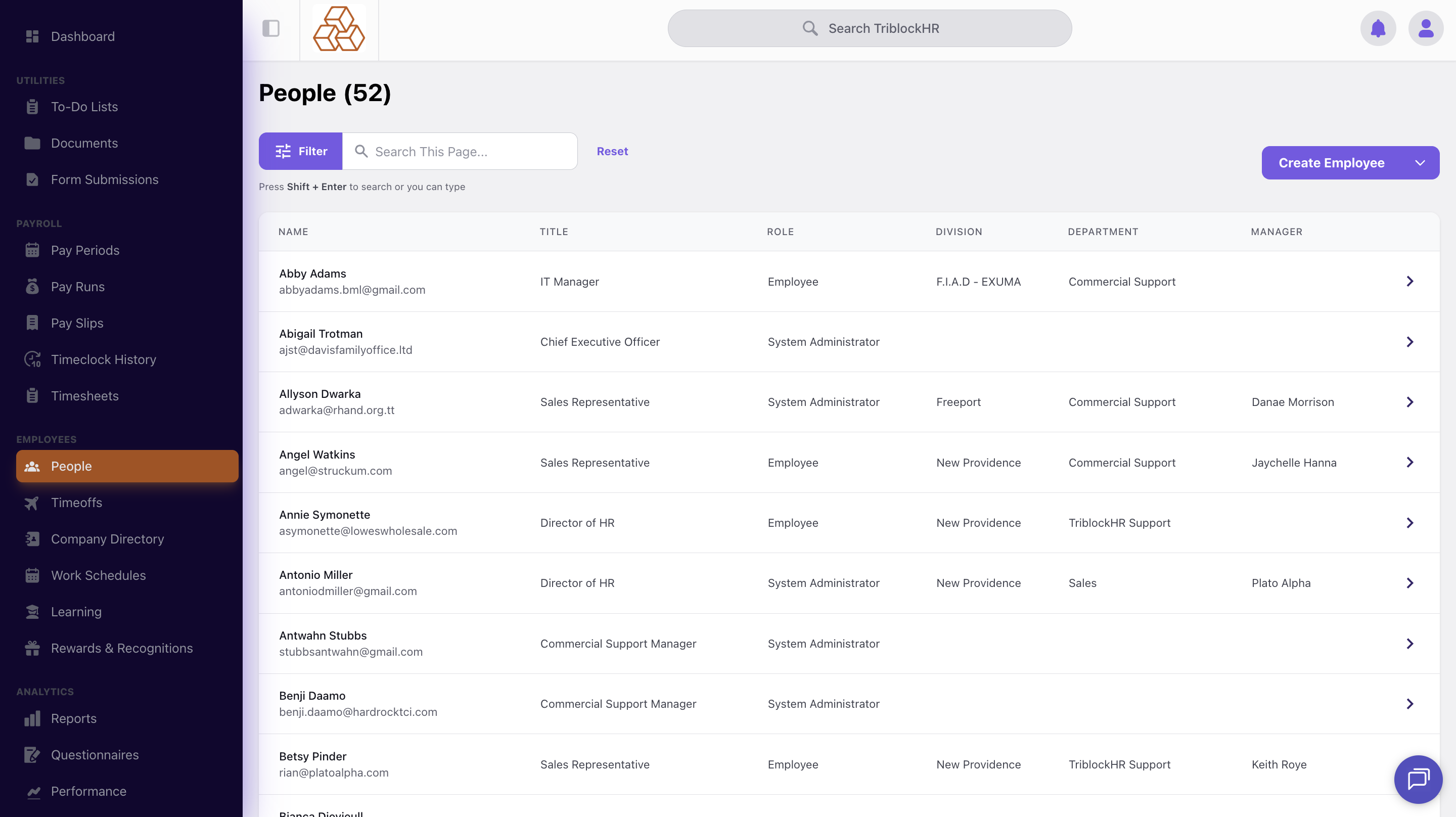The height and width of the screenshot is (817, 1456).
Task: Open Learning in the sidebar
Action: tap(76, 612)
